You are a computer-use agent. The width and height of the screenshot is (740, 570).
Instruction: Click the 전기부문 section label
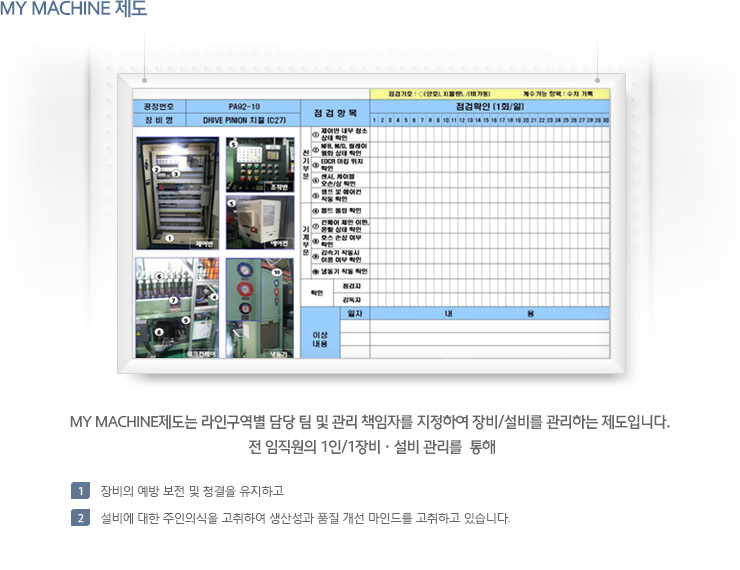coord(306,165)
